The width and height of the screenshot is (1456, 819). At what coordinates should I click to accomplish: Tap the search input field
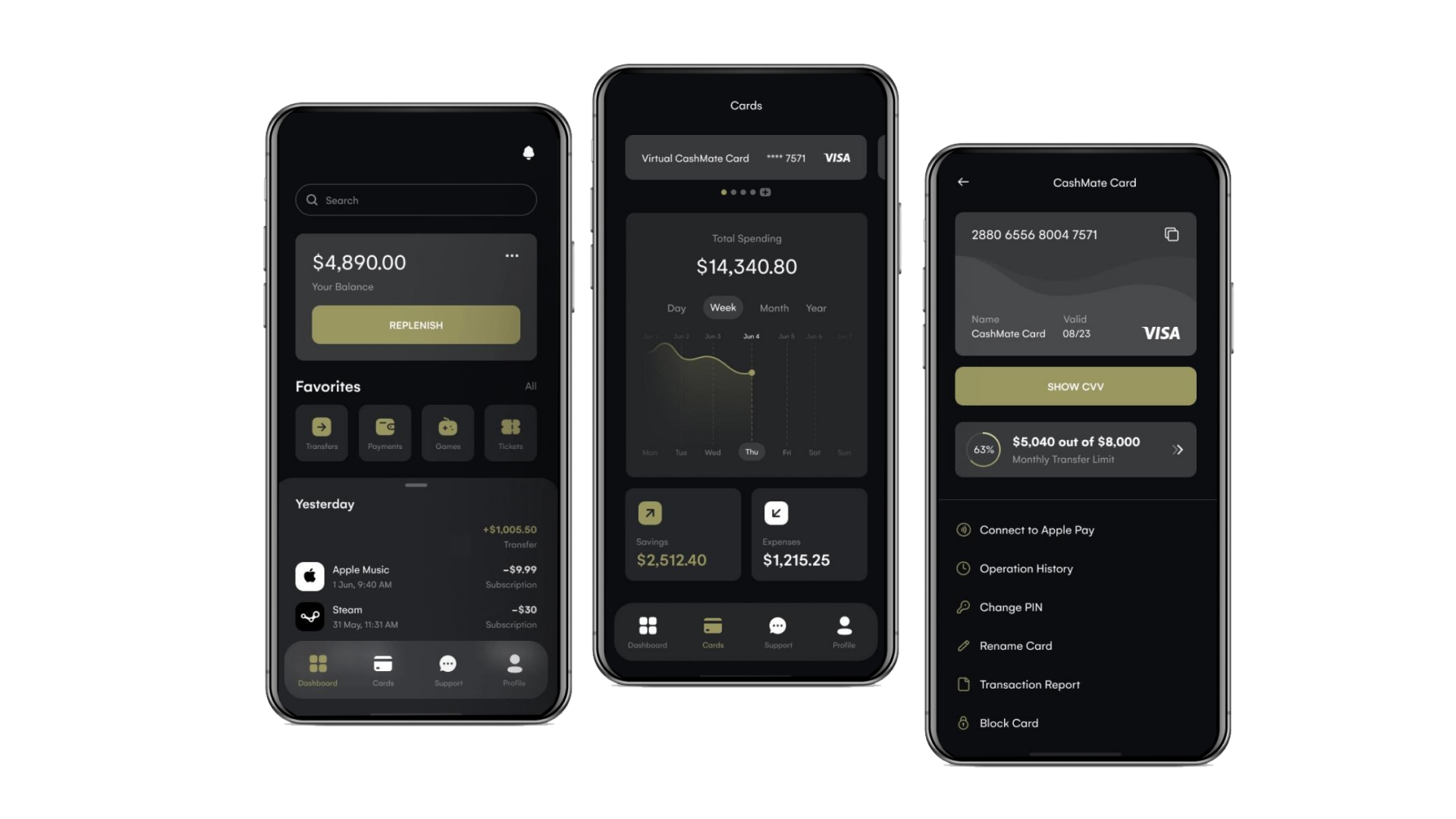tap(416, 200)
